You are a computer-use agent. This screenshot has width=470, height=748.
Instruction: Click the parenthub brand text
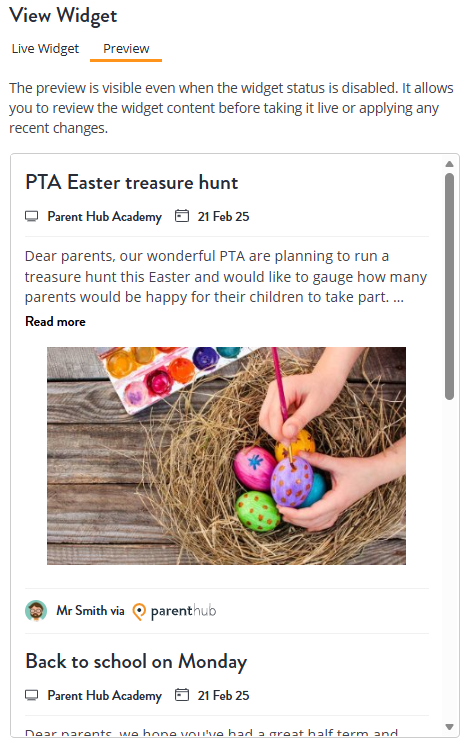[x=184, y=611]
